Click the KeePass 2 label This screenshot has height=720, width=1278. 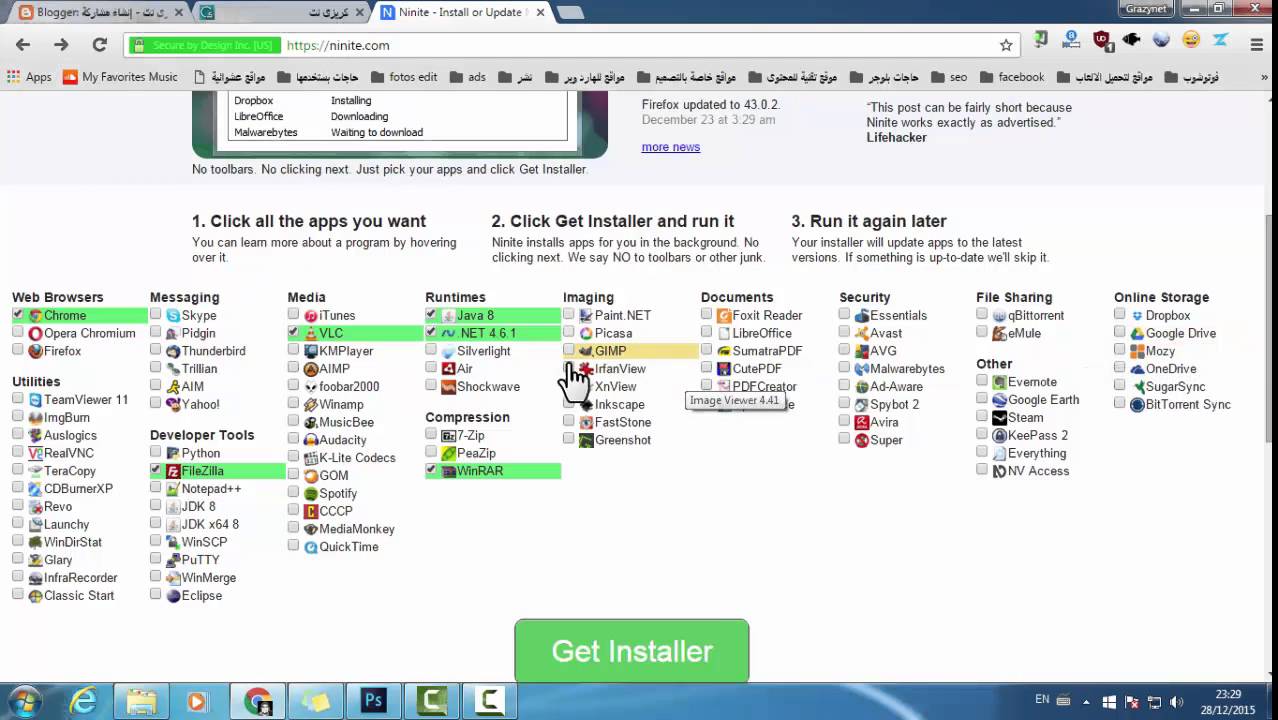tap(1038, 436)
